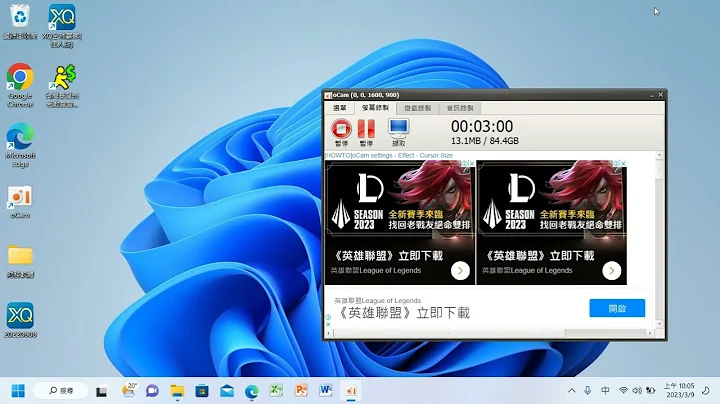Open the Wi-Fi network icon in the tray

click(623, 391)
